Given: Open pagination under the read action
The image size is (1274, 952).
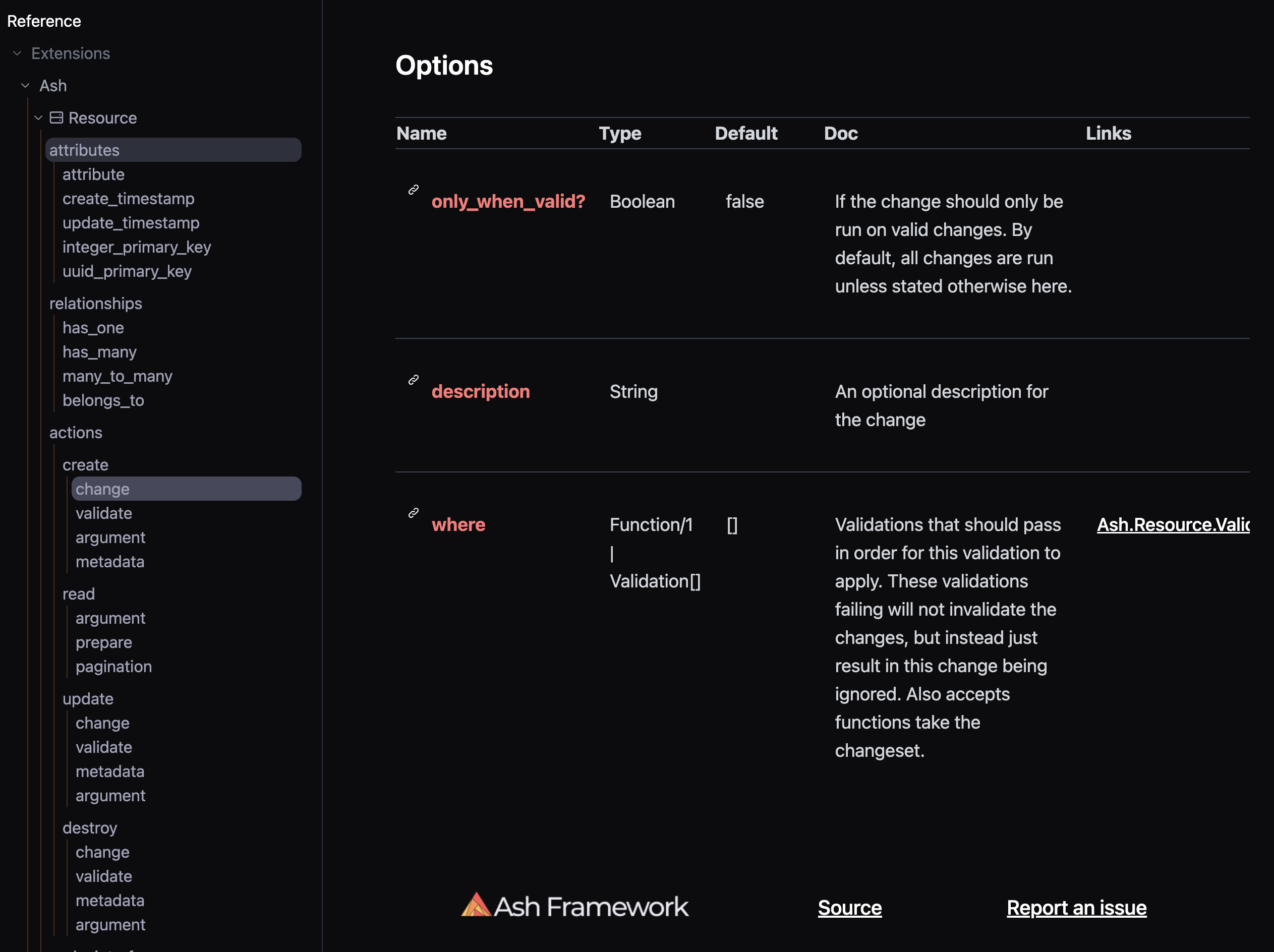Looking at the screenshot, I should pos(113,666).
